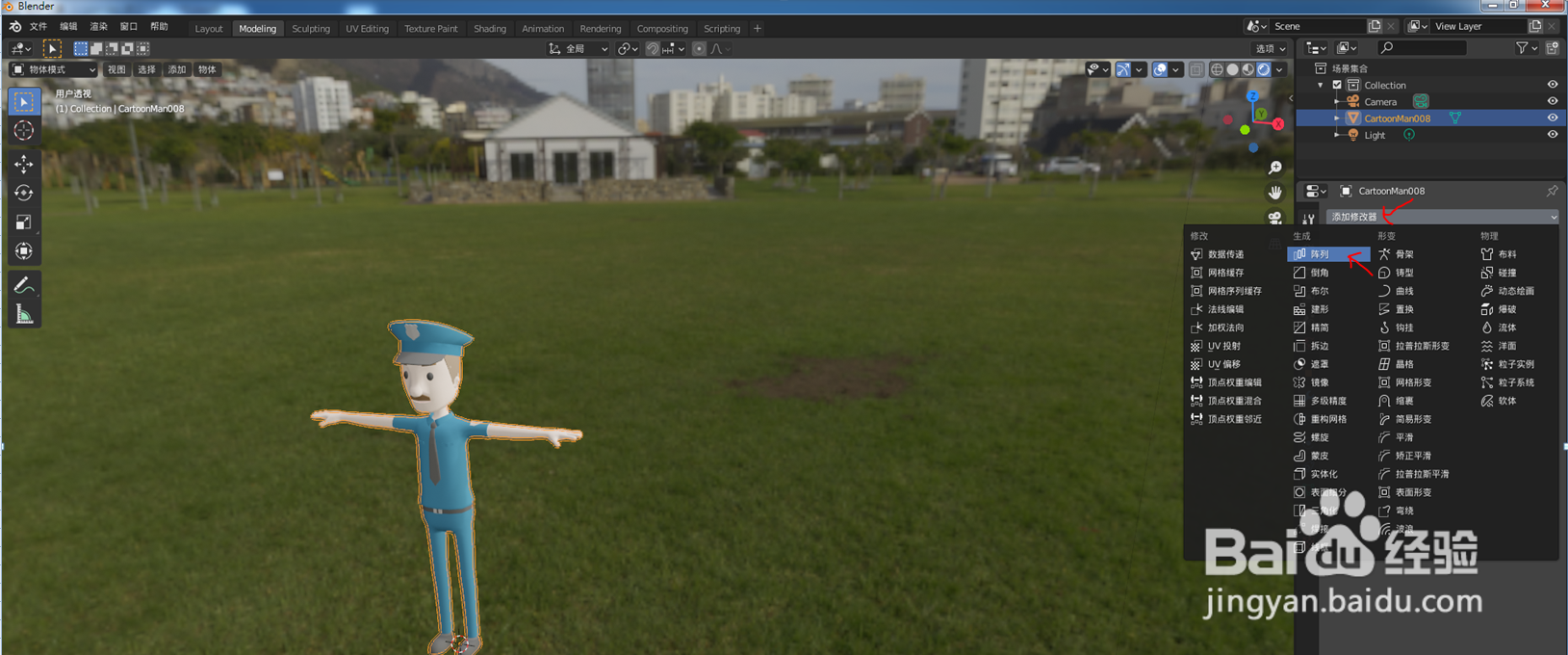Open the 渲染 menu
1568x655 pixels.
click(99, 27)
